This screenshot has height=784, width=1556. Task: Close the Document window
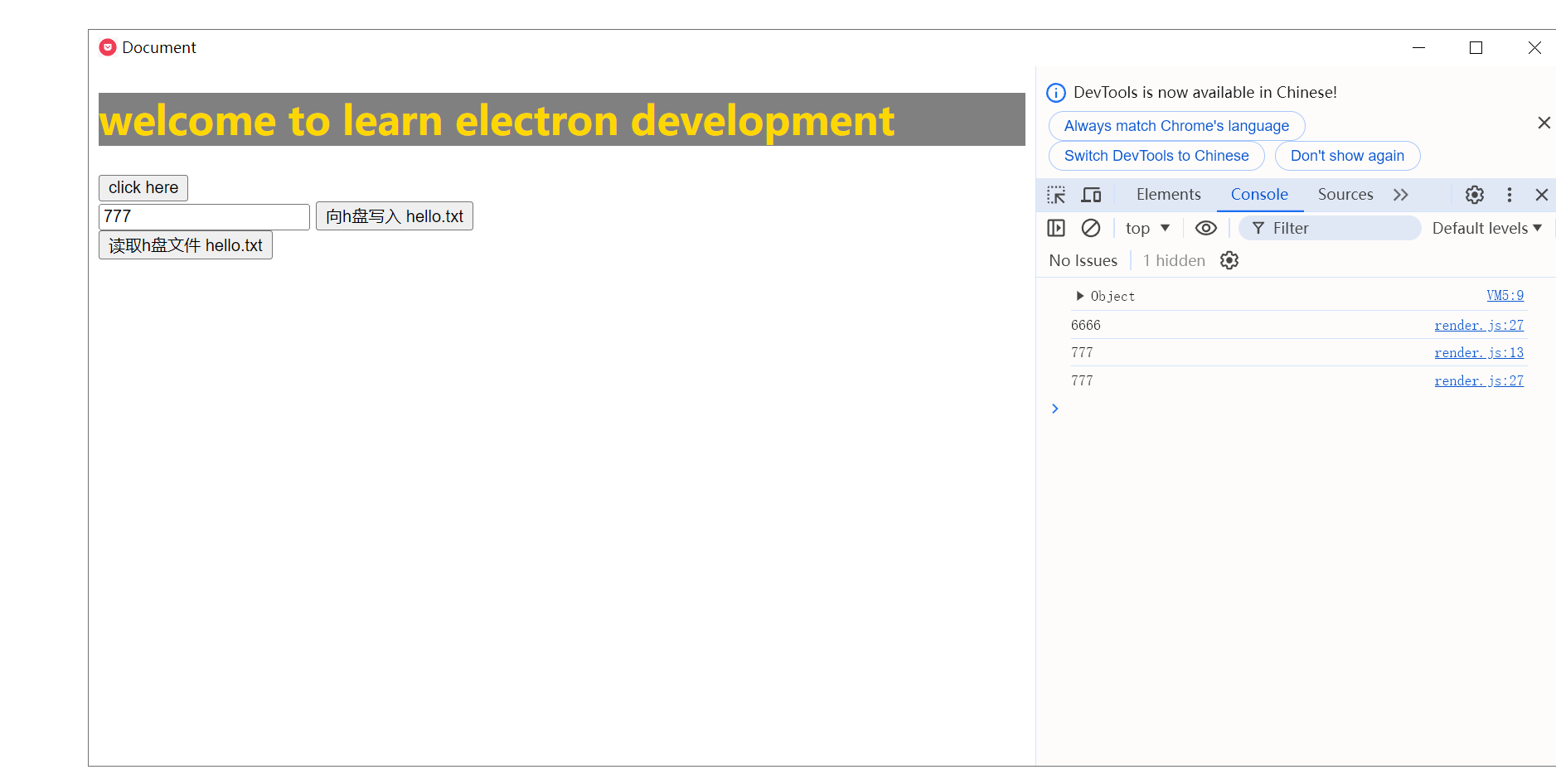click(1534, 48)
